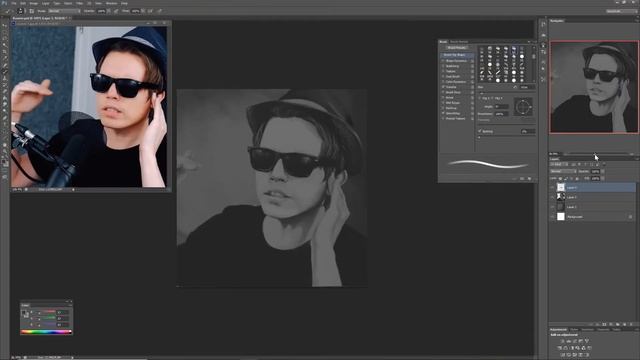
Task: Open the File menu
Action: (13, 3)
